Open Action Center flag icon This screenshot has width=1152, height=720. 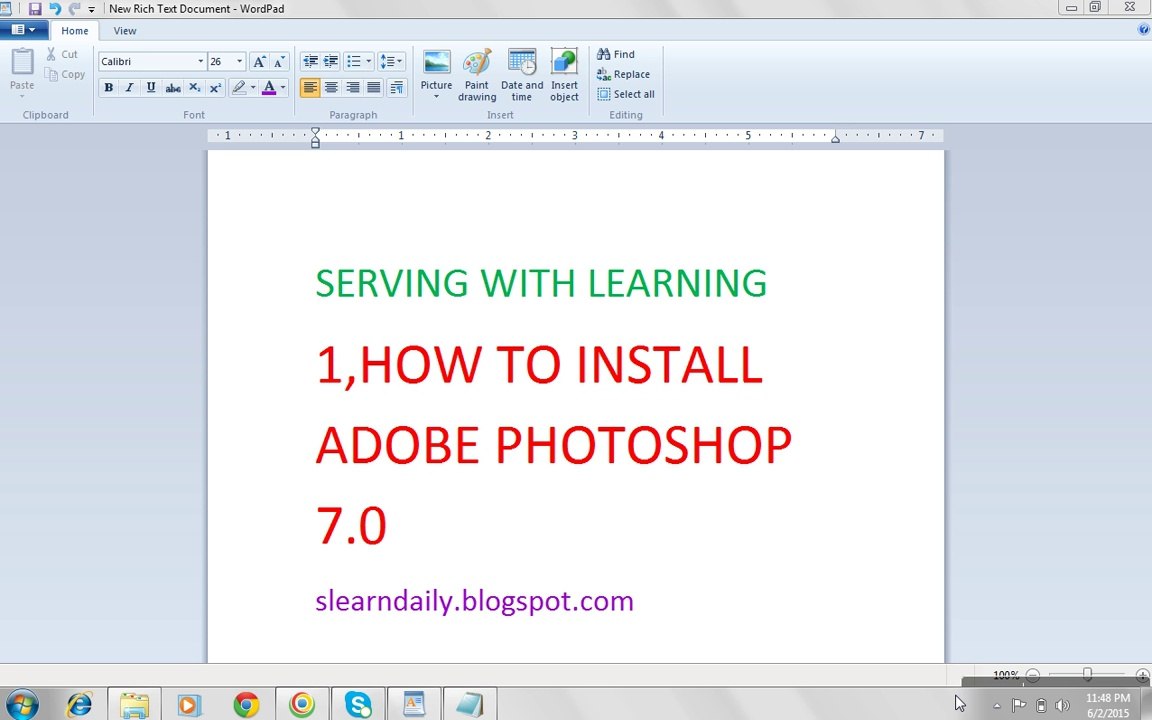(1018, 705)
